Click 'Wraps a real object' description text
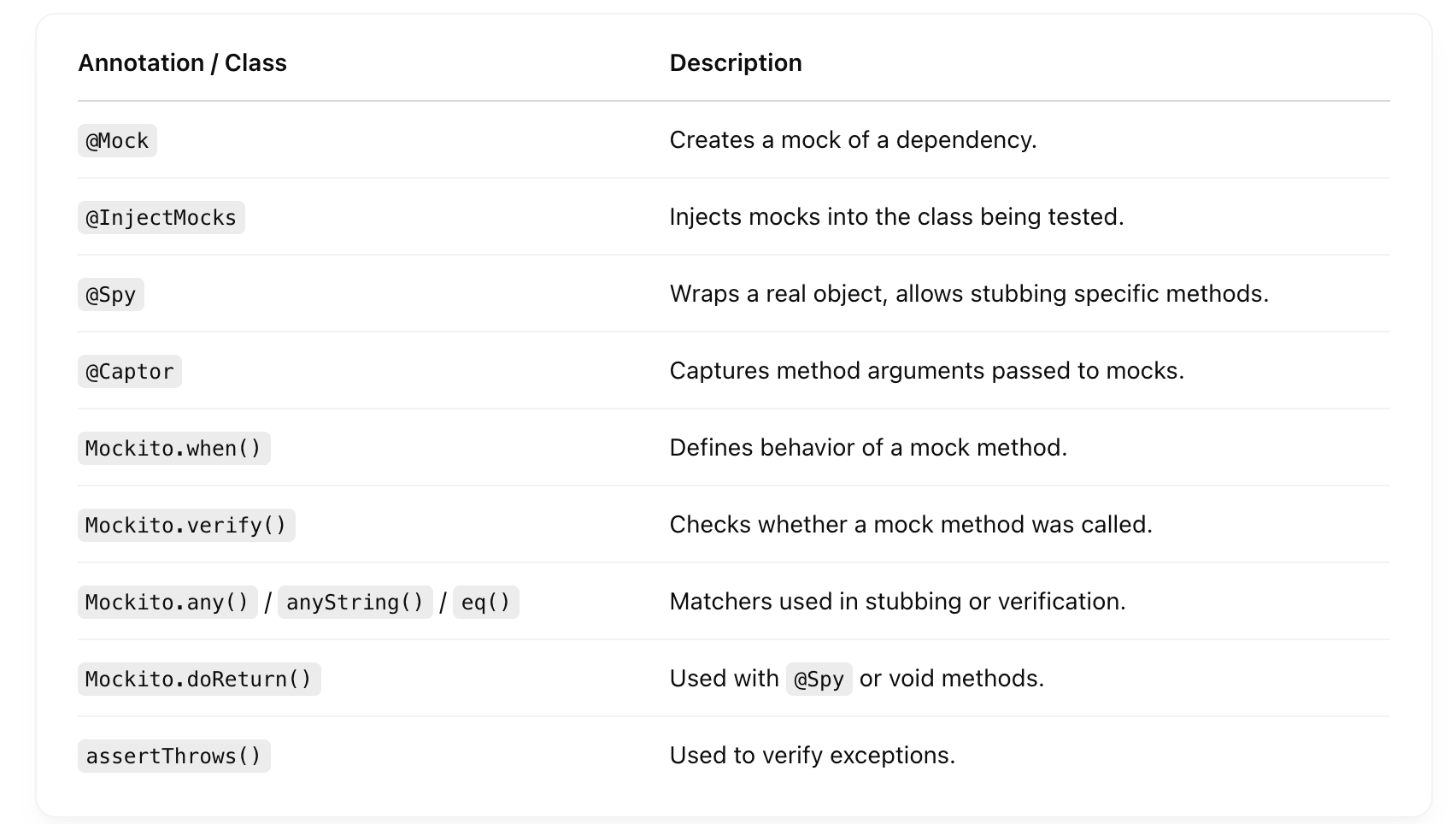The height and width of the screenshot is (824, 1456). 968,294
